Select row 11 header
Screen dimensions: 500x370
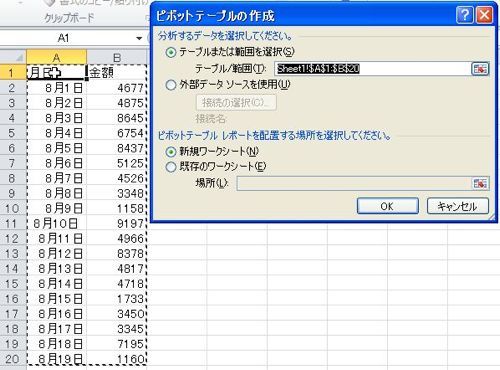13,223
